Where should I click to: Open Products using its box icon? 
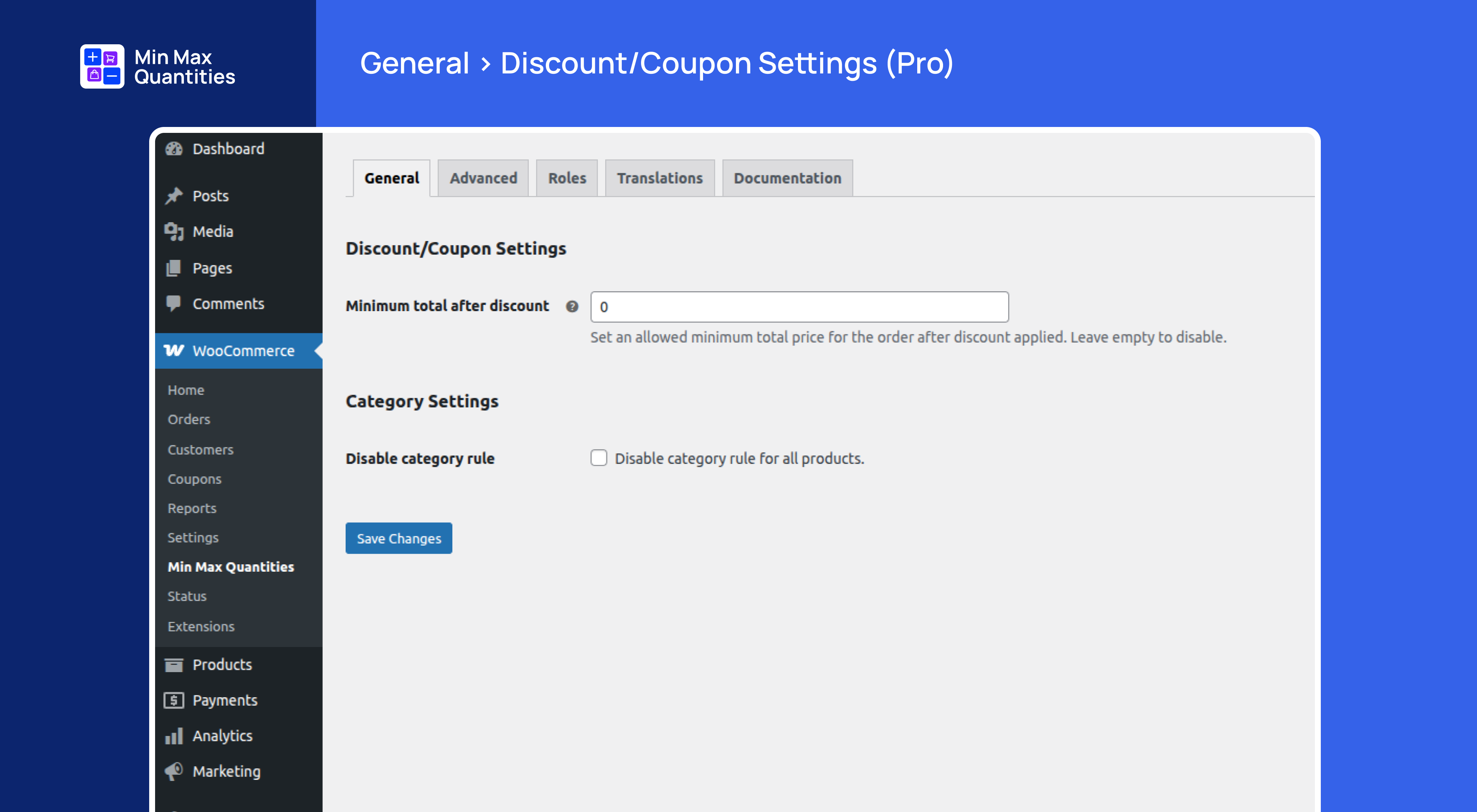tap(174, 664)
